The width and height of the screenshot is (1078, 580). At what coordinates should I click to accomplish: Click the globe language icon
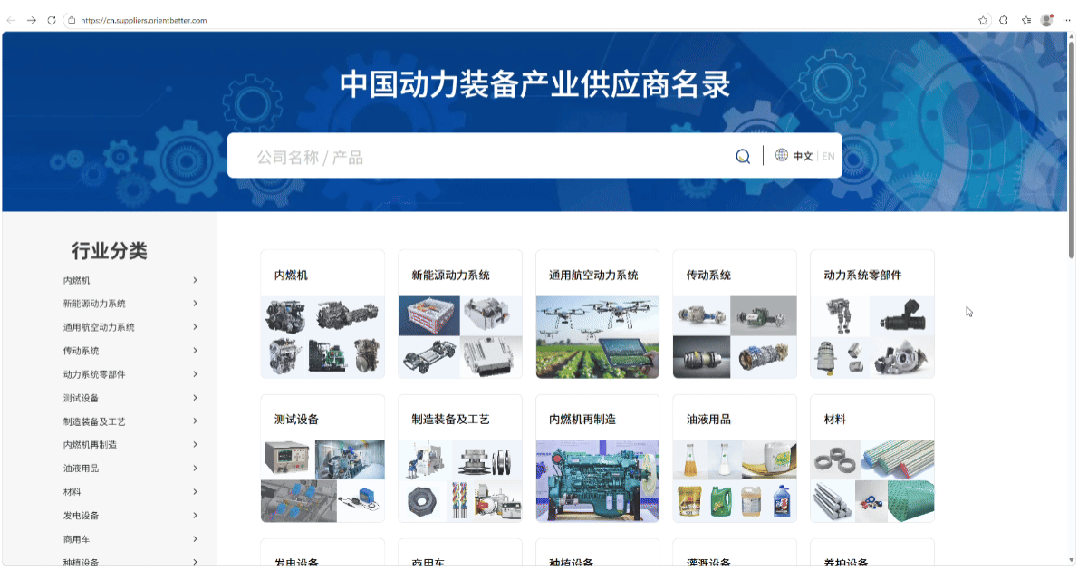(x=781, y=155)
